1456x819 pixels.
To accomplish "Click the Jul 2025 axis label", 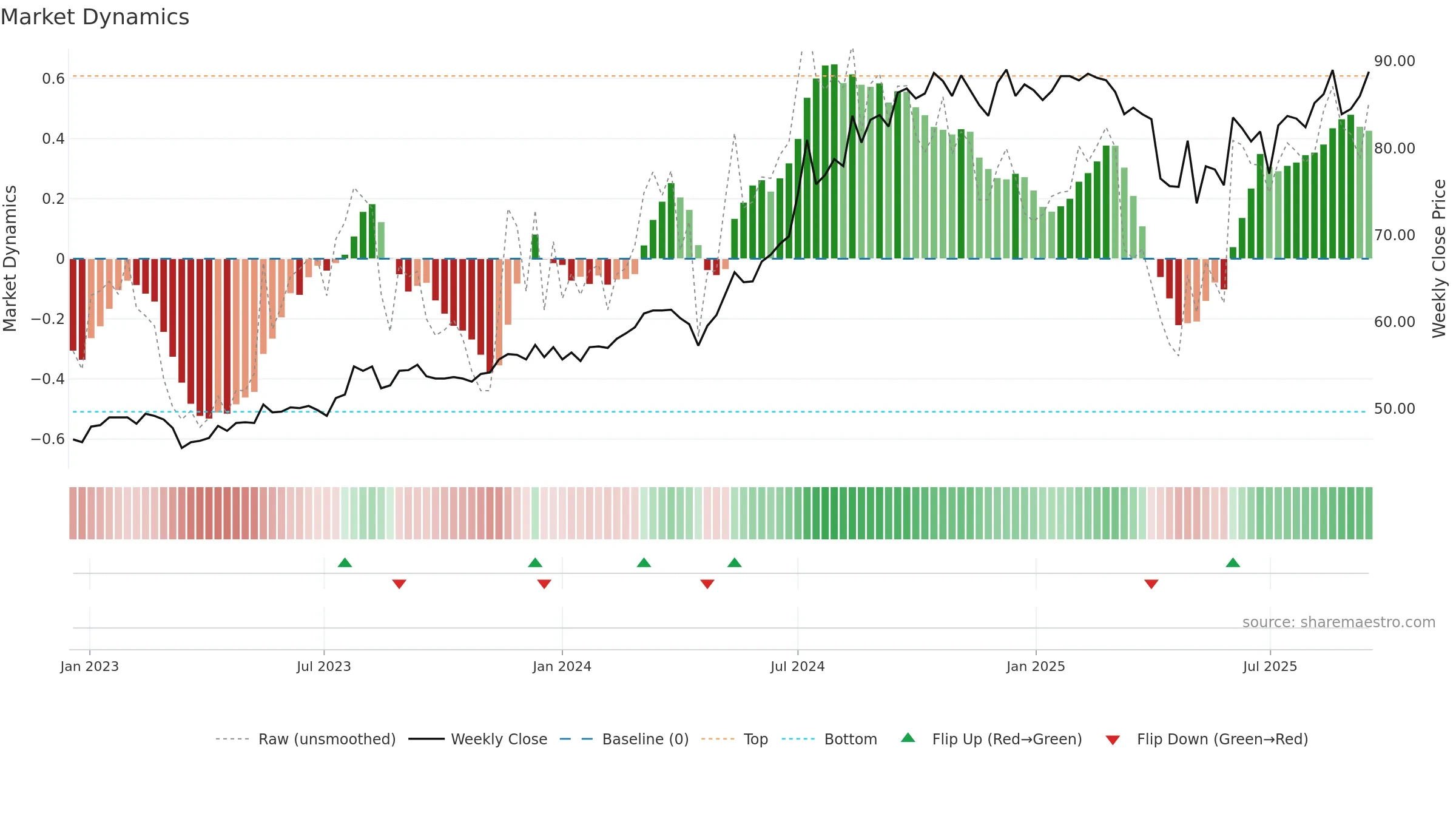I will pyautogui.click(x=1270, y=666).
